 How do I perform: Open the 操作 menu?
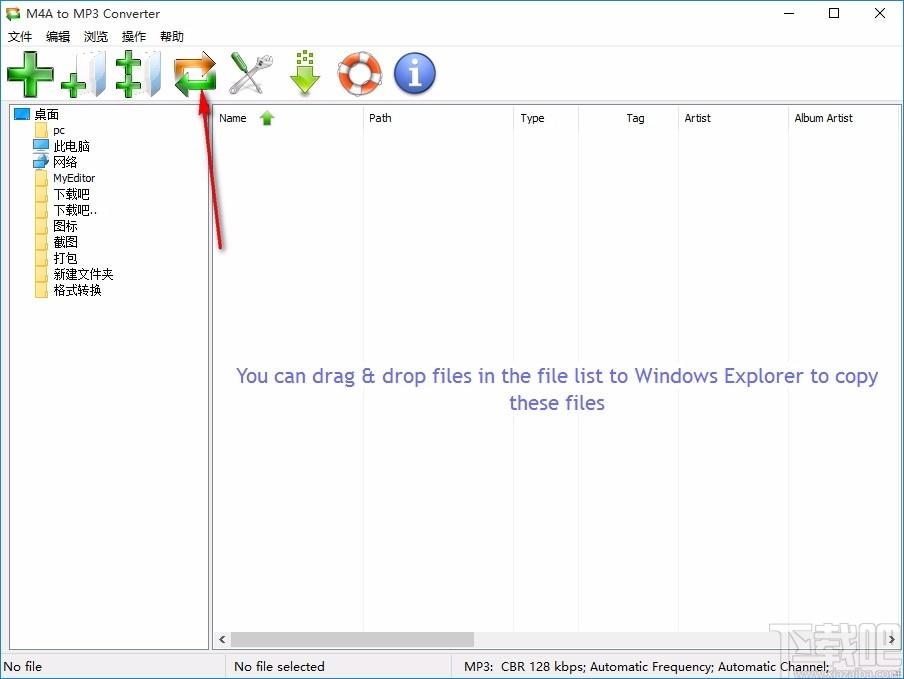134,37
